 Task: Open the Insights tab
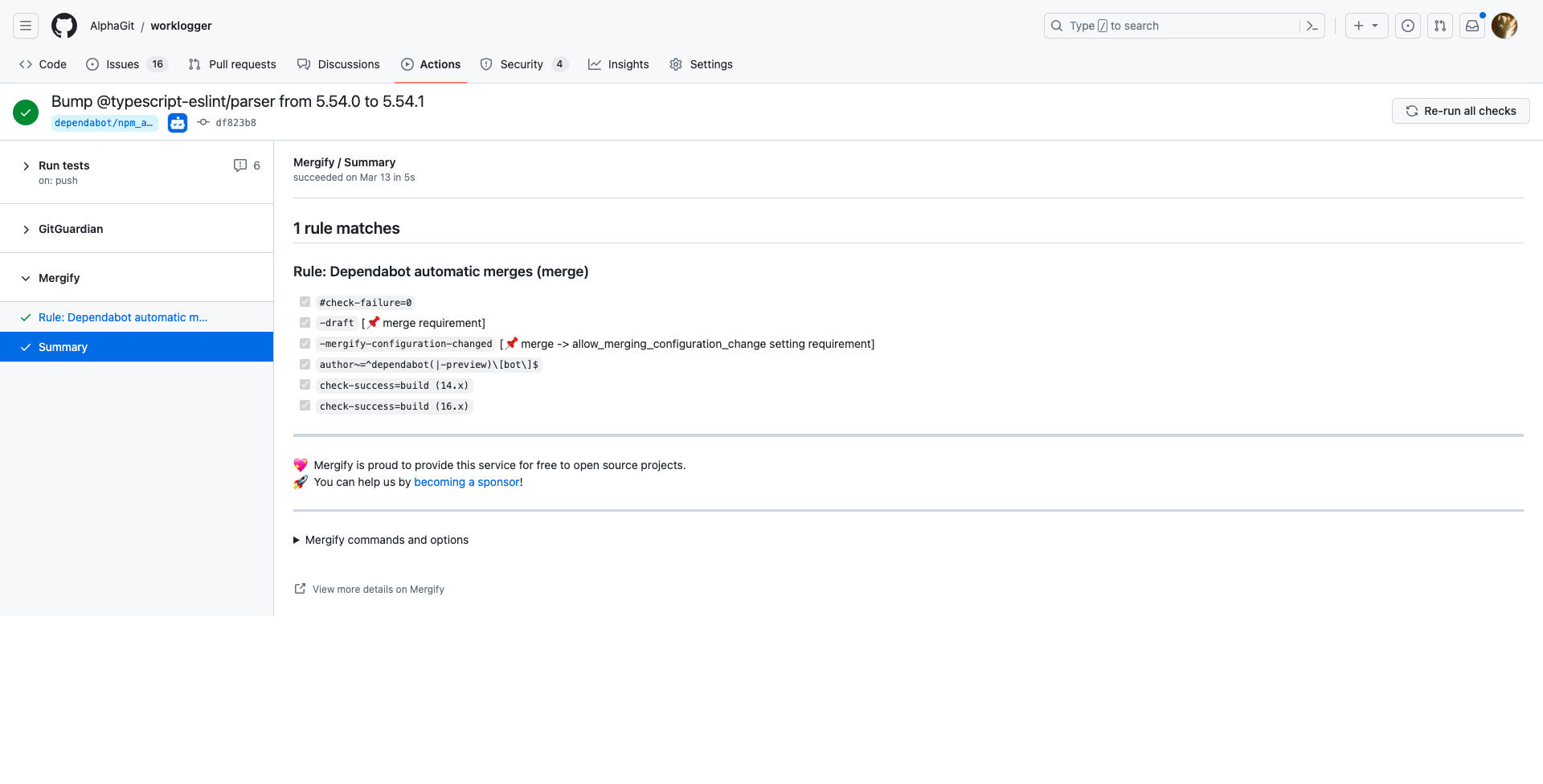click(x=619, y=64)
